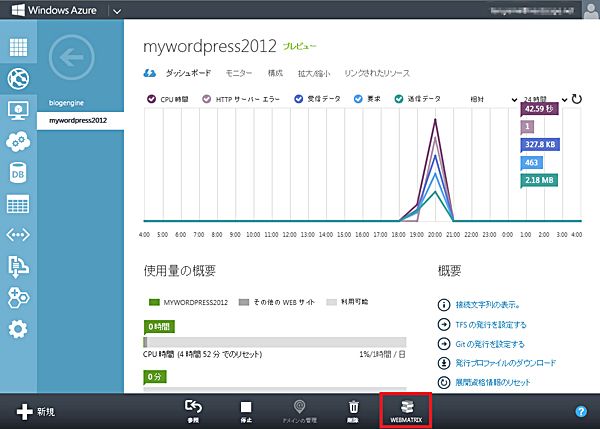Click the MYWORDPRESS2012 green legend swatch
The height and width of the screenshot is (429, 600).
(154, 302)
